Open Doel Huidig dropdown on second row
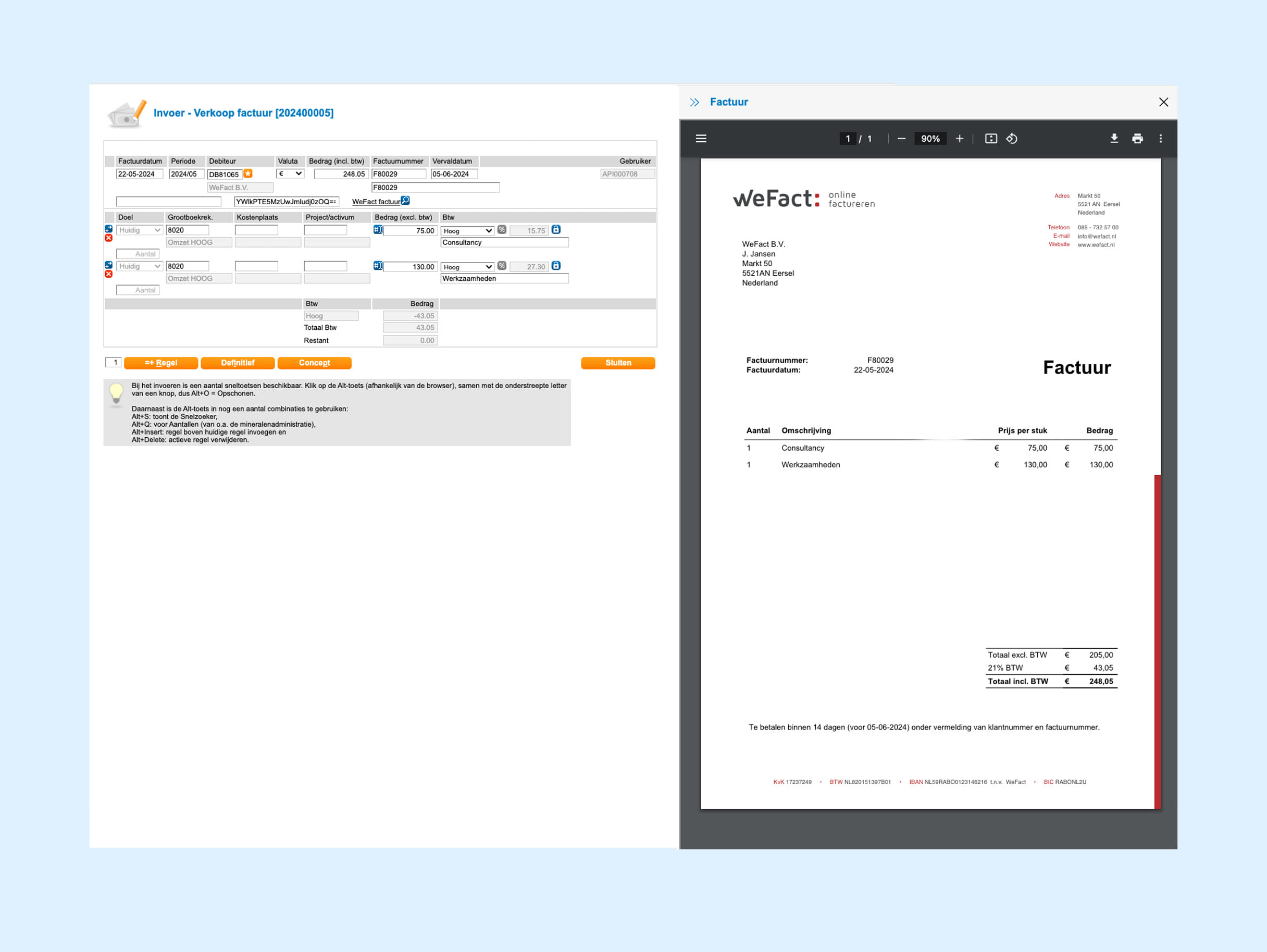 pos(140,266)
